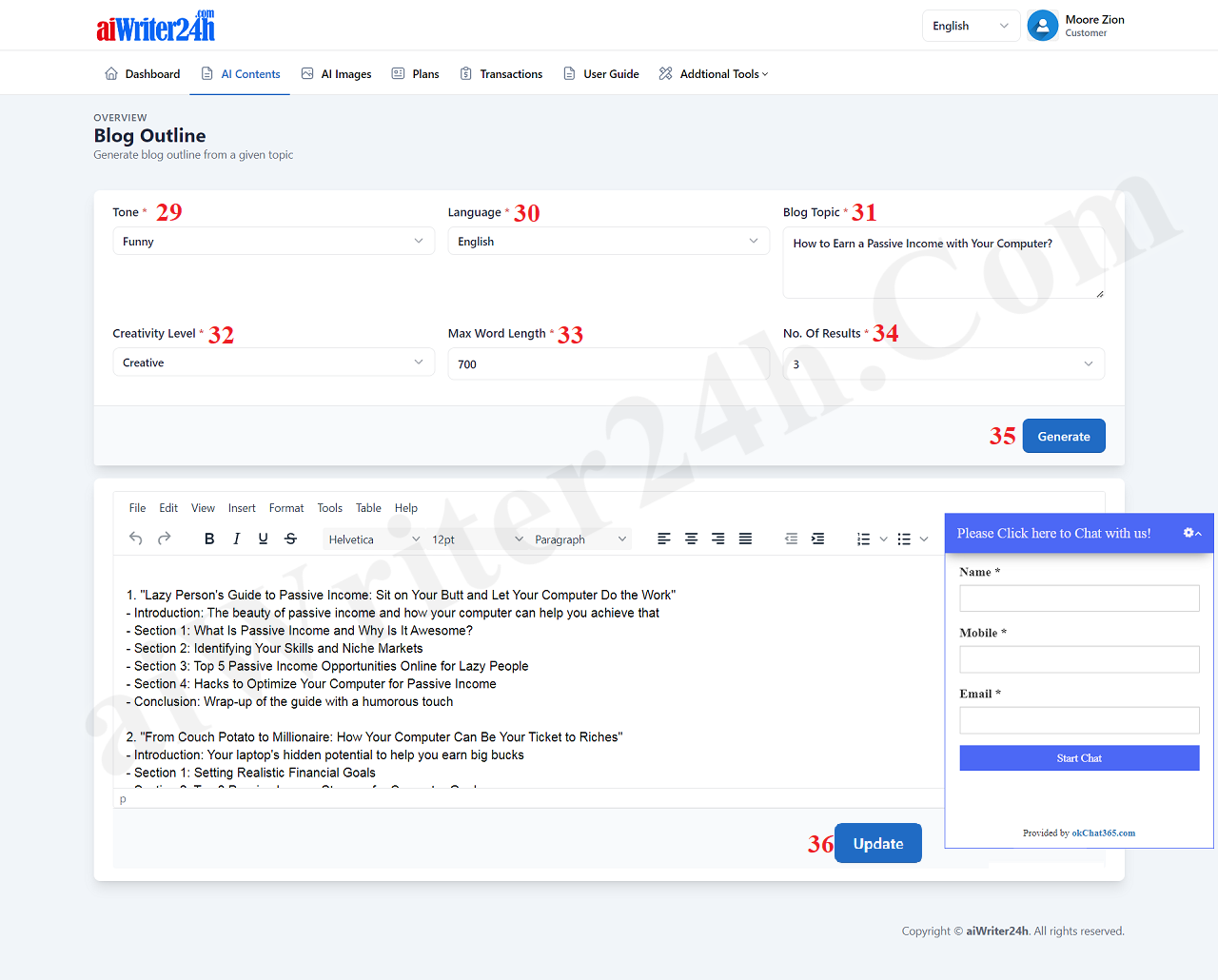Toggle bold formatting in the editor
The width and height of the screenshot is (1218, 980).
pos(209,539)
